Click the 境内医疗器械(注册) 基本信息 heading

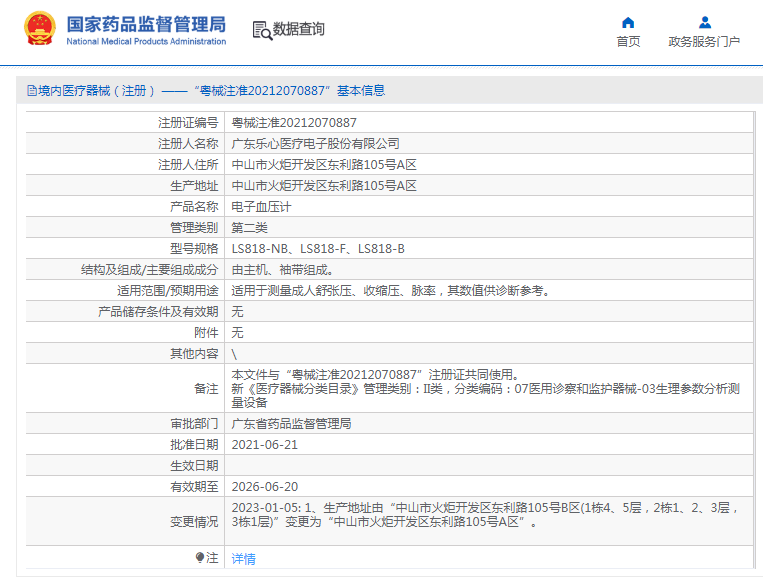point(206,90)
